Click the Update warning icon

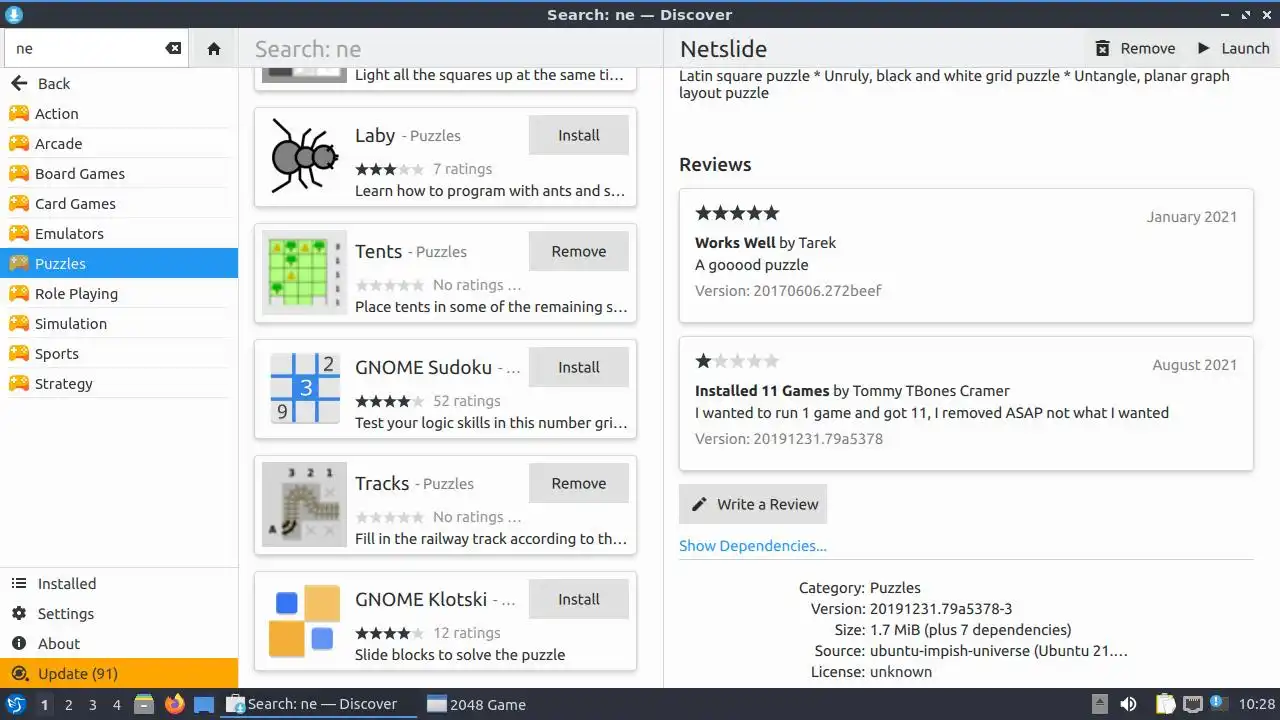pos(18,674)
